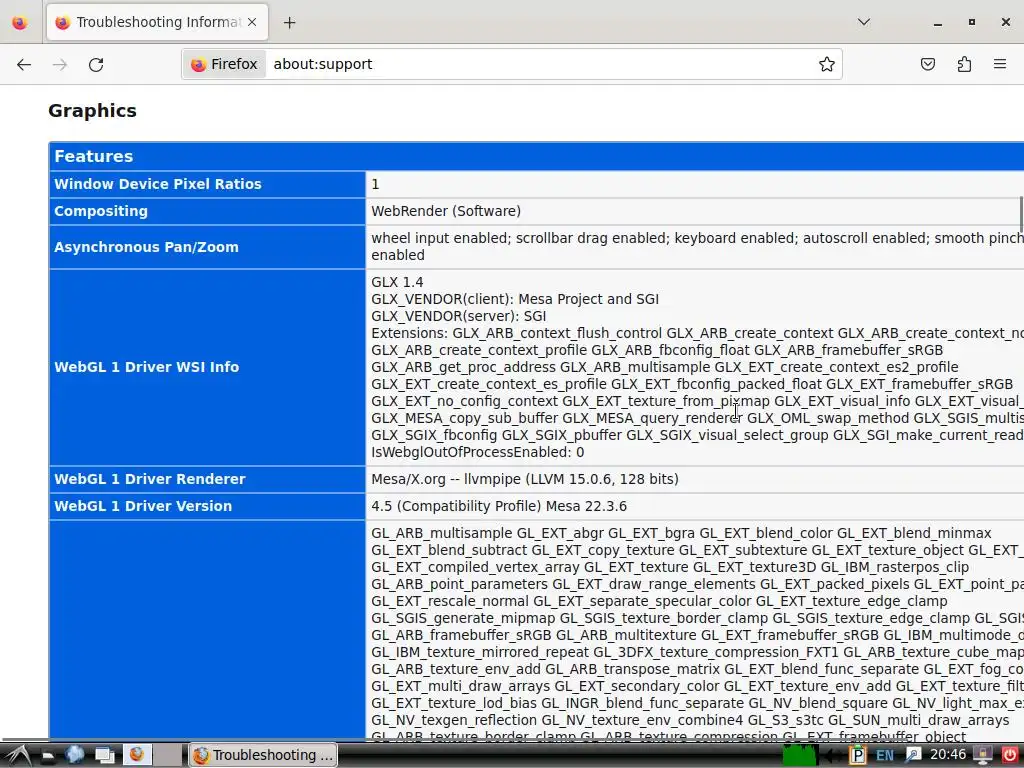This screenshot has width=1024, height=768.
Task: Go forward with the forward arrow
Action: [60, 64]
